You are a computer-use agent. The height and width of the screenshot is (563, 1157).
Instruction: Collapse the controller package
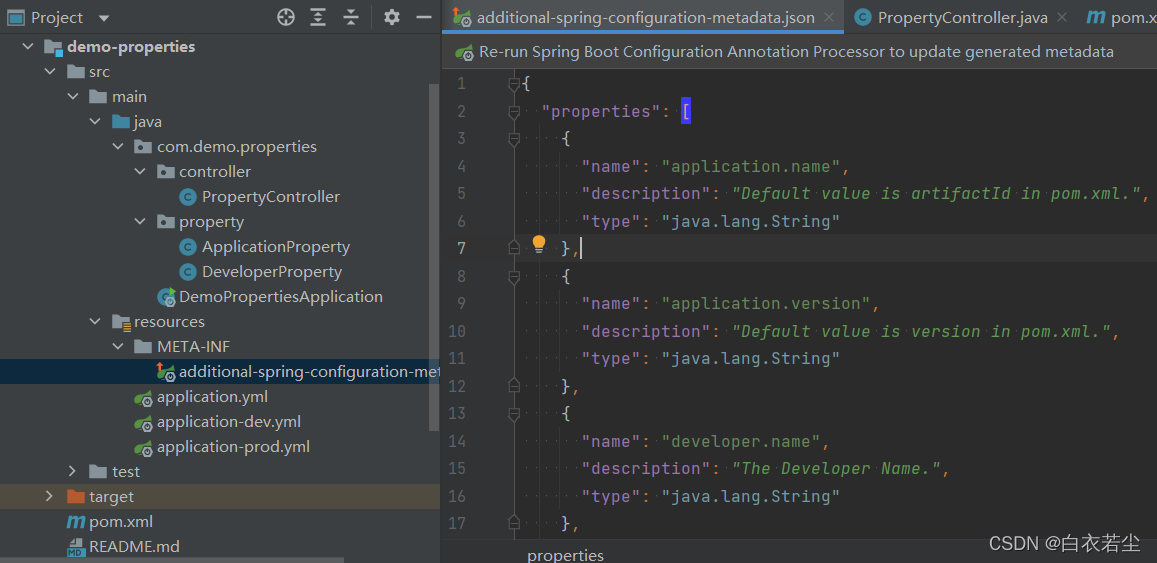(140, 172)
